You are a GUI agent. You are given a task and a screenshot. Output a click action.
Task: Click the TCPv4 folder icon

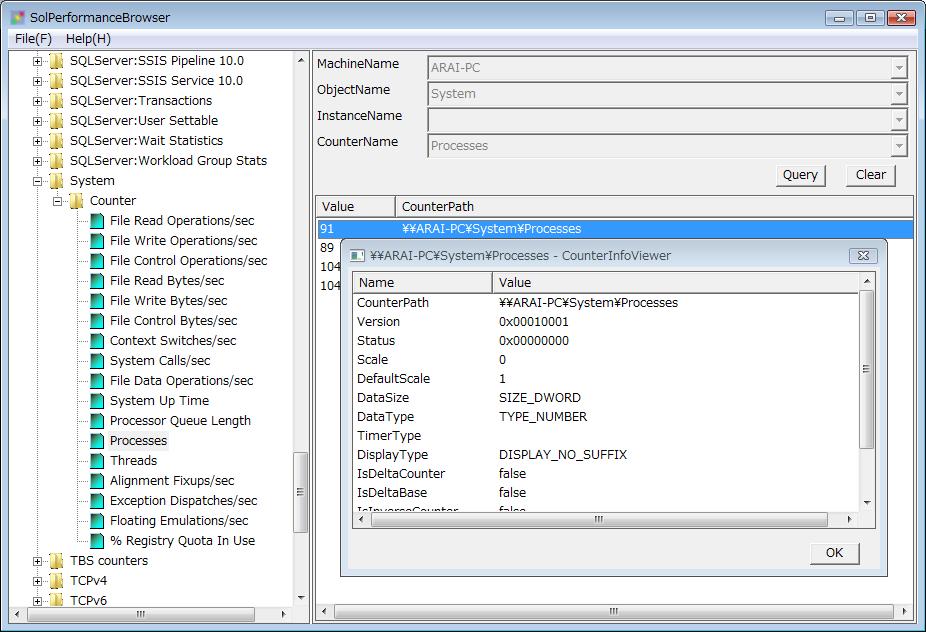point(57,581)
